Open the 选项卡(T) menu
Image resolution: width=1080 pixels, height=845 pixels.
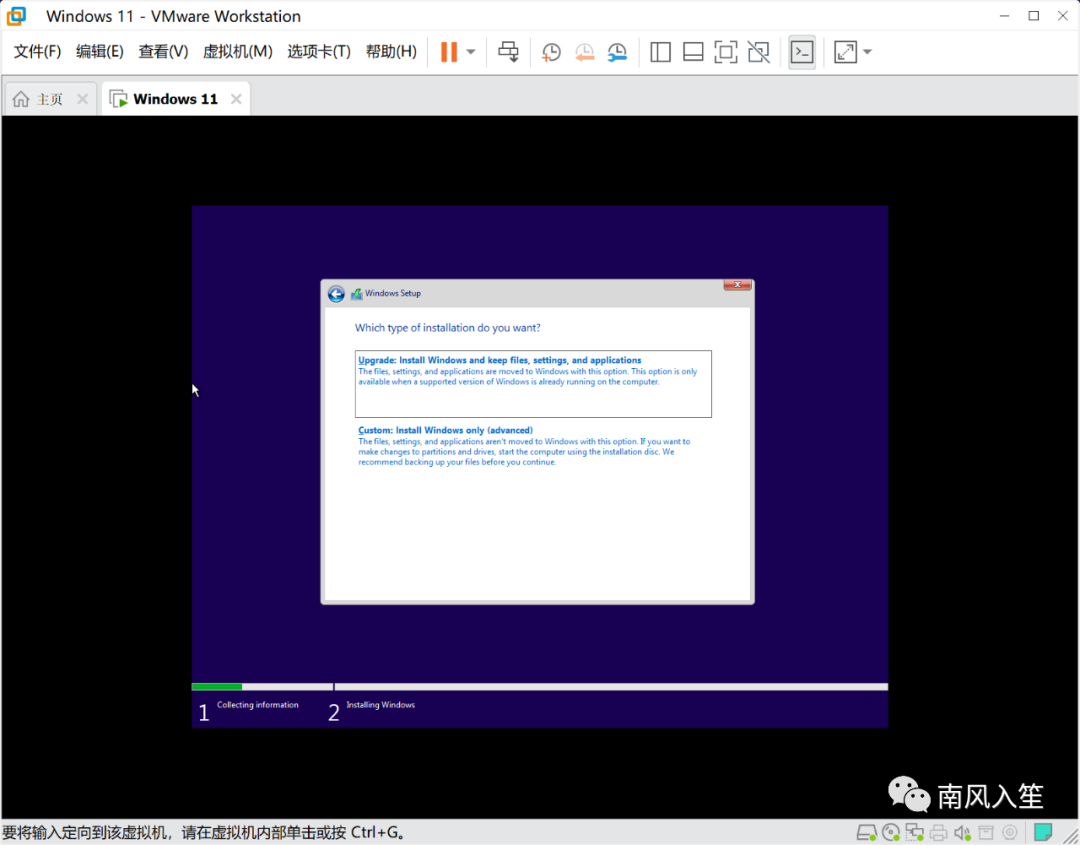[319, 52]
